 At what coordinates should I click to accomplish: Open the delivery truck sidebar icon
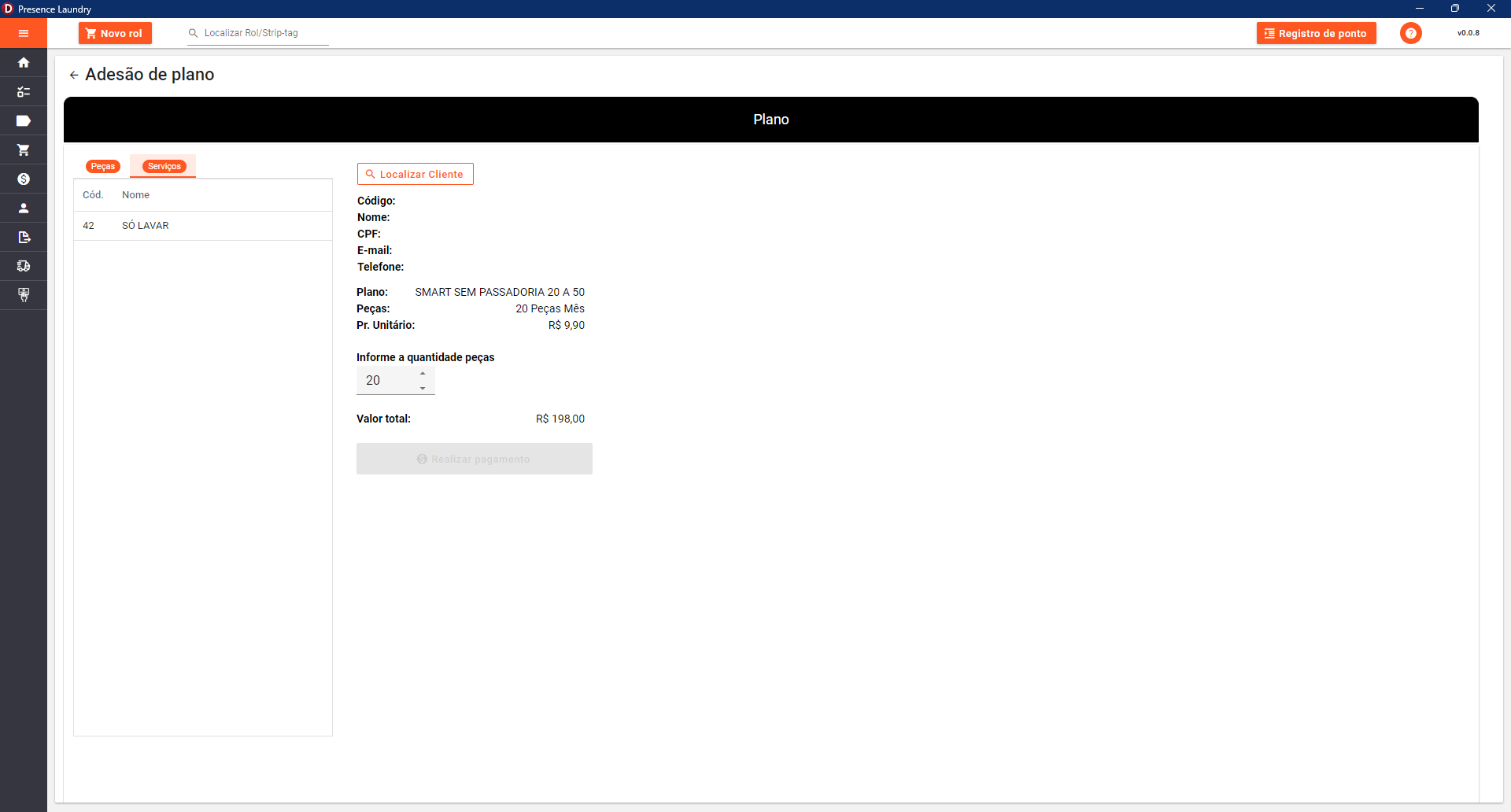(x=24, y=266)
